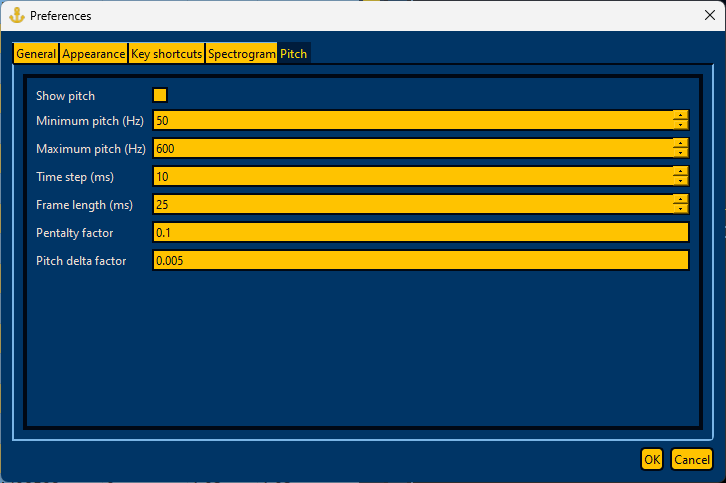Increase Frame length with up arrow
This screenshot has width=726, height=483.
[x=680, y=200]
